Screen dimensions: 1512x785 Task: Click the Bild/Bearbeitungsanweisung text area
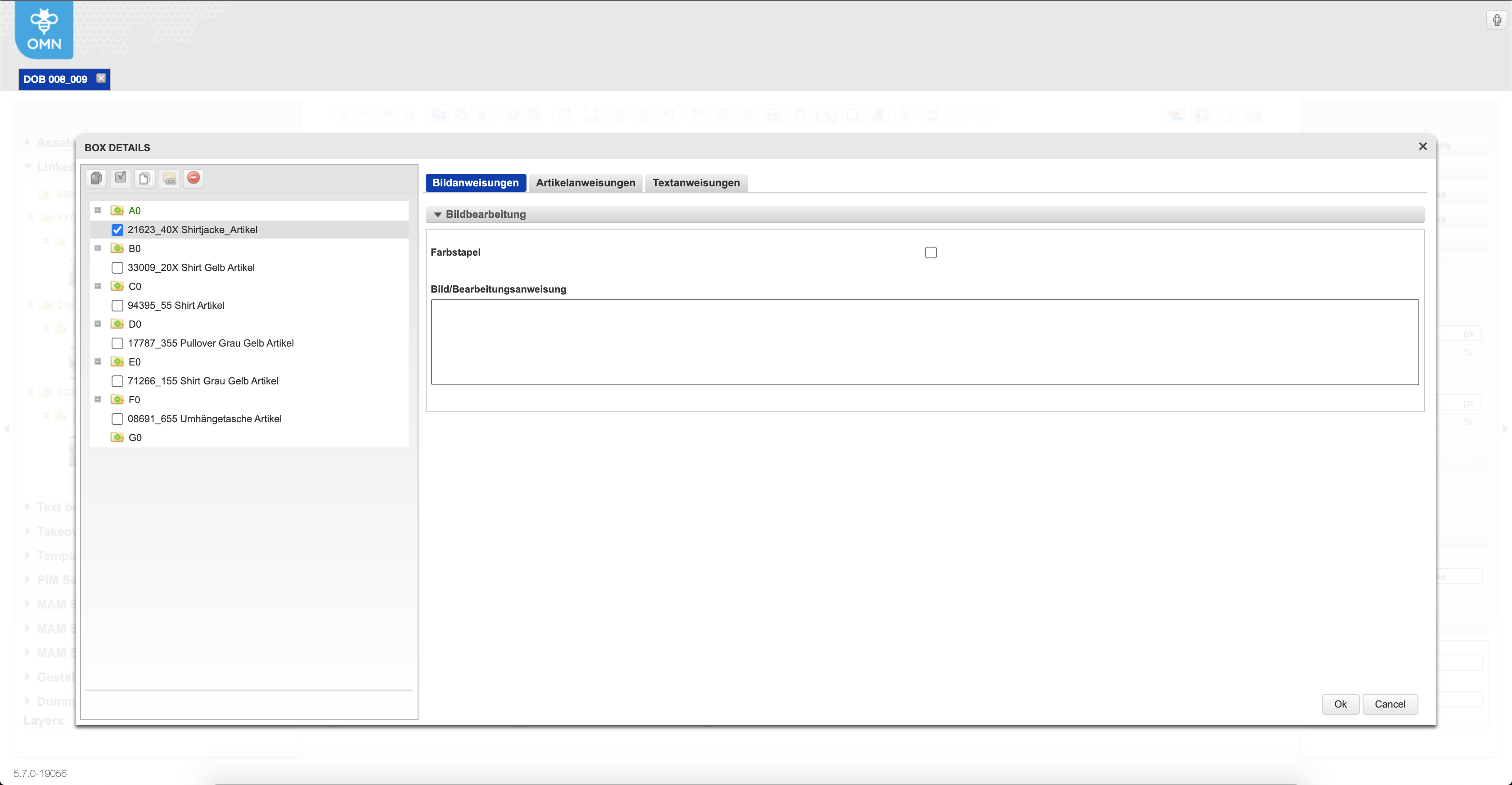(924, 342)
